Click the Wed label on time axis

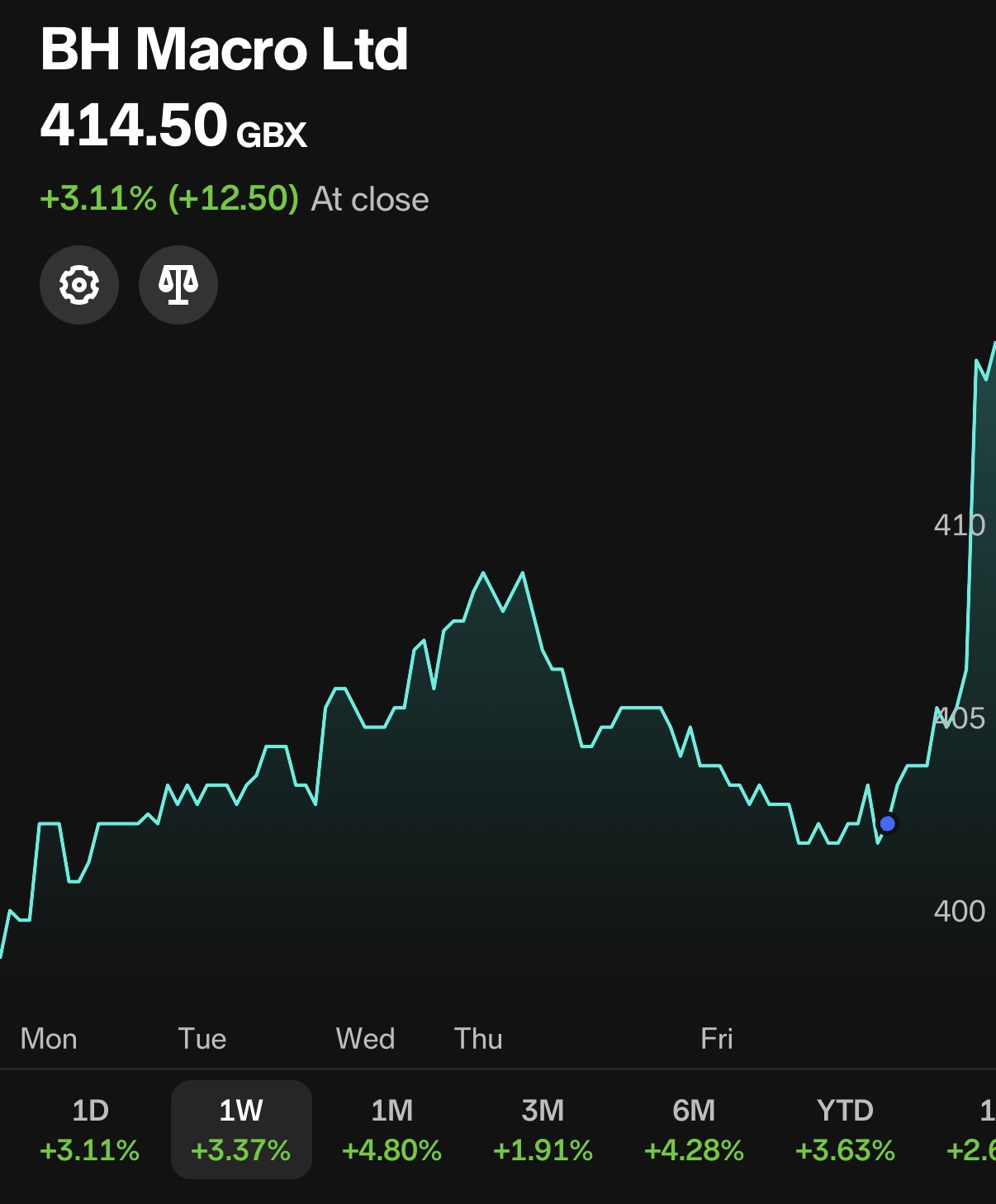(365, 1038)
